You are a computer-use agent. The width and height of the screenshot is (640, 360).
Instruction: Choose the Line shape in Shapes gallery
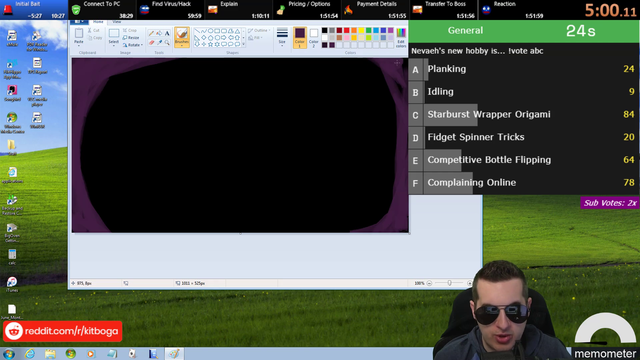click(197, 31)
